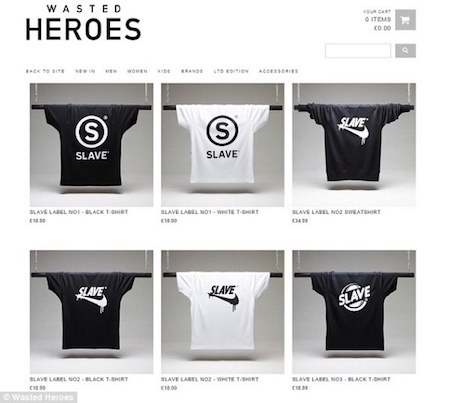The width and height of the screenshot is (450, 403).
Task: Open the Kids category
Action: tap(164, 71)
